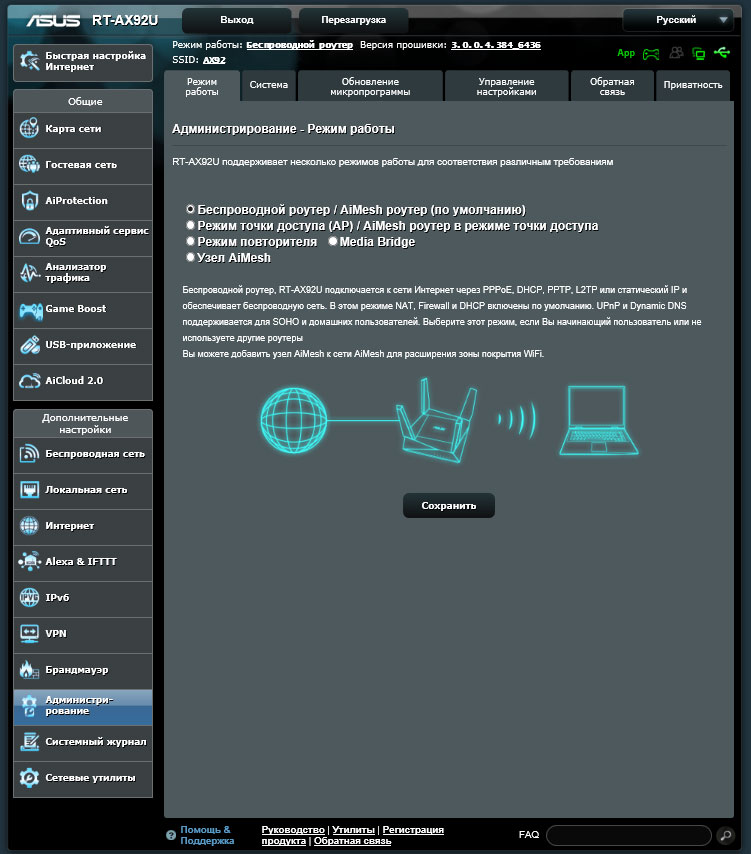
Task: Click the Интернет globe icon
Action: (x=29, y=526)
